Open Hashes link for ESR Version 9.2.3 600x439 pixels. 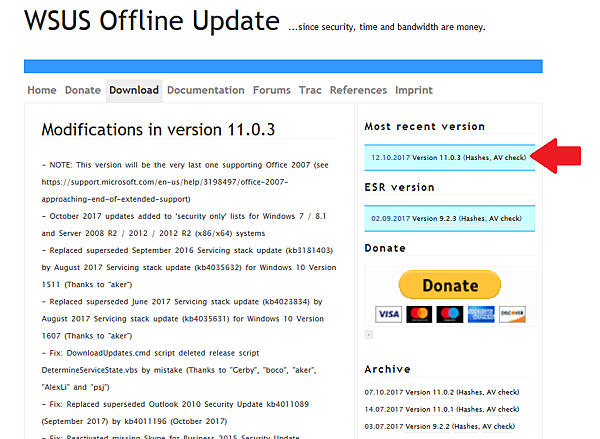coord(473,219)
